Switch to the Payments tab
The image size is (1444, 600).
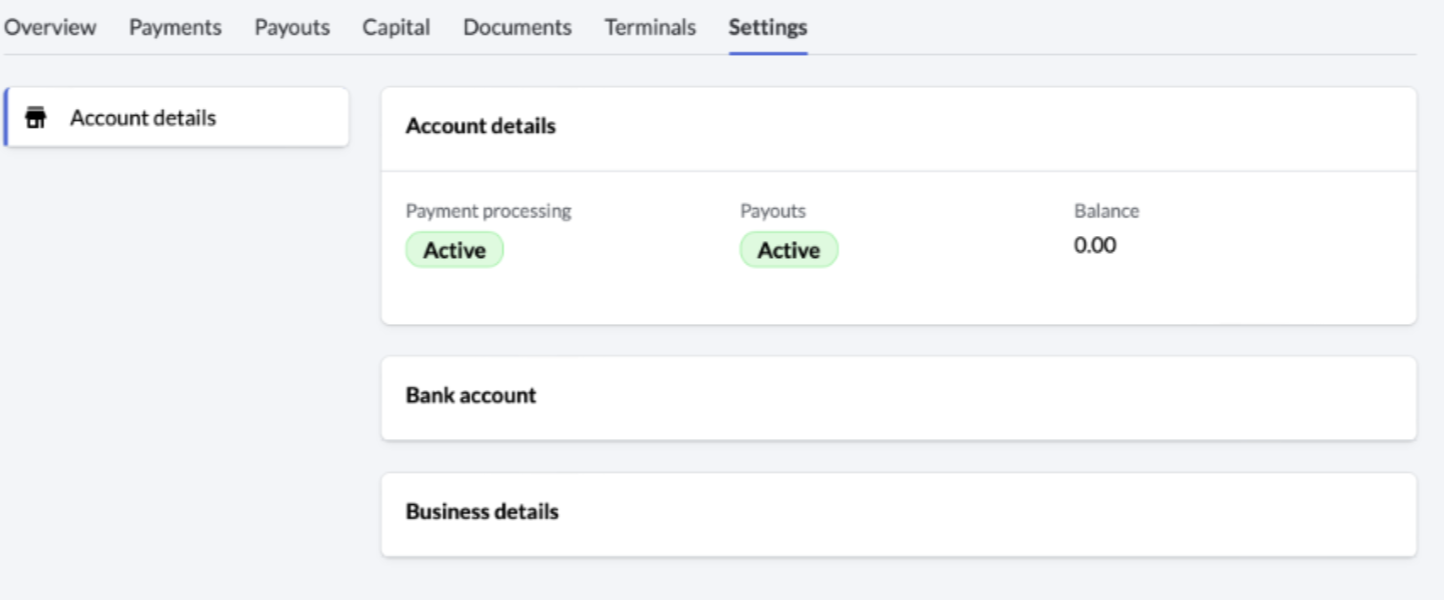(x=175, y=28)
